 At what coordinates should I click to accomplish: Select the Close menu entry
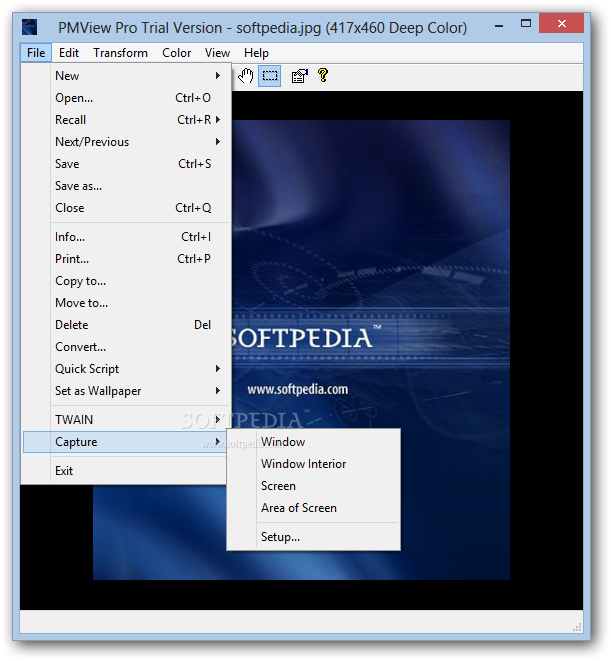coord(127,208)
